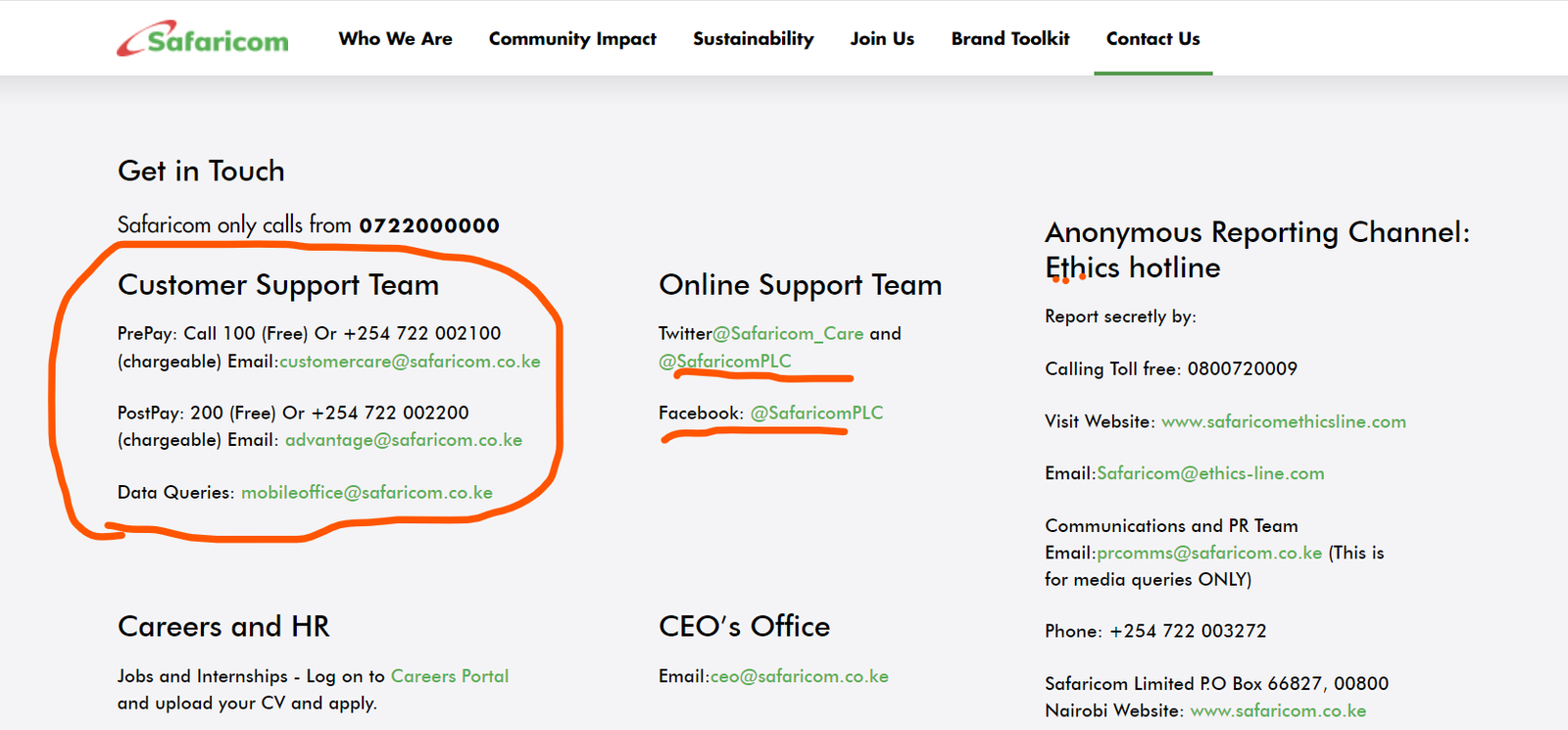Click the Safaricom logo
The width and height of the screenshot is (1568, 730).
(x=203, y=38)
